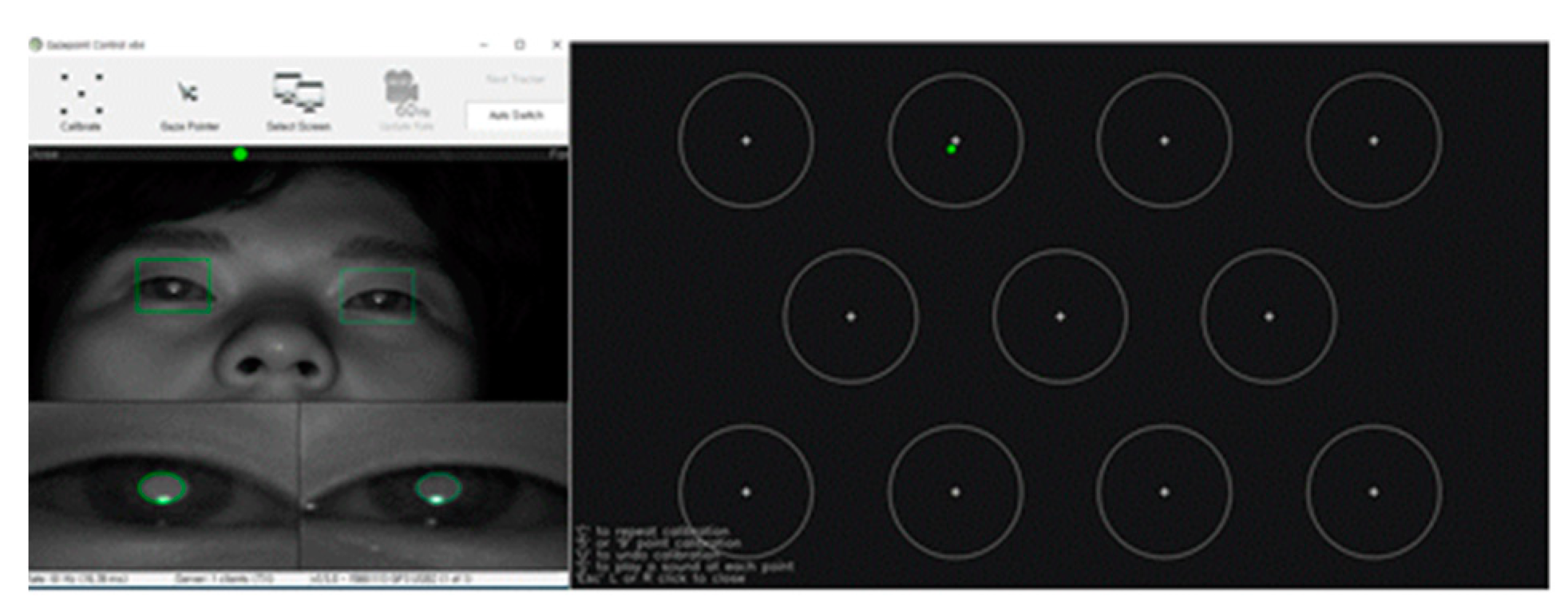The height and width of the screenshot is (610, 1568).
Task: Click the bottom-right calibration target center
Action: tap(1373, 492)
